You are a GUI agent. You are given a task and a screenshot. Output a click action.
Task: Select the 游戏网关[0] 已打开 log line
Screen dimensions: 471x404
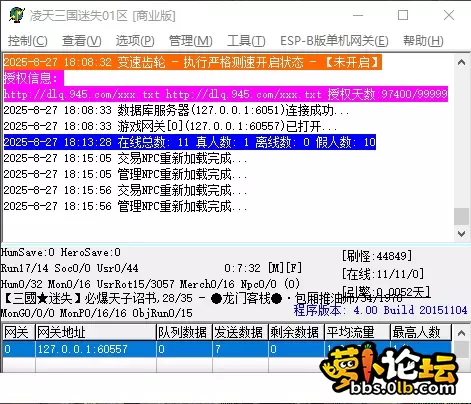pos(170,126)
